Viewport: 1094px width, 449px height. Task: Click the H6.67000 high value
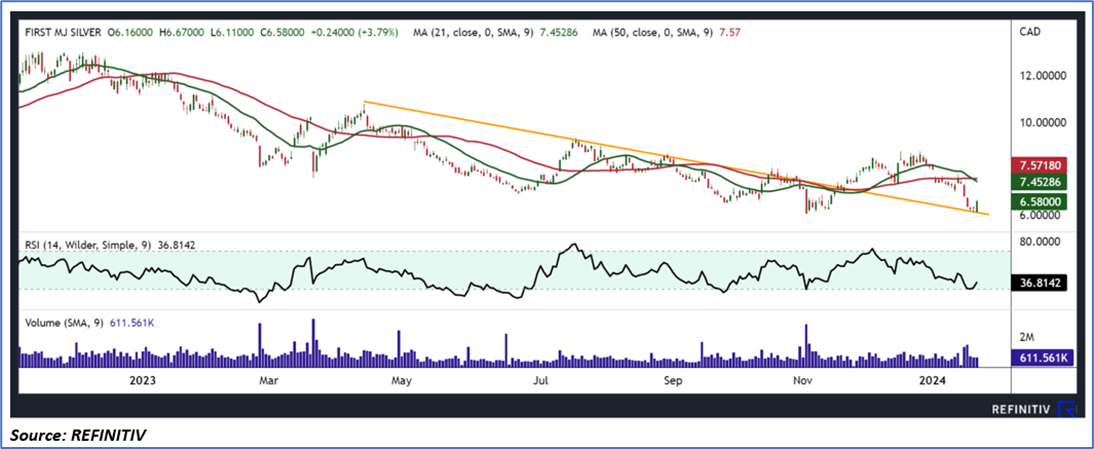pyautogui.click(x=181, y=32)
